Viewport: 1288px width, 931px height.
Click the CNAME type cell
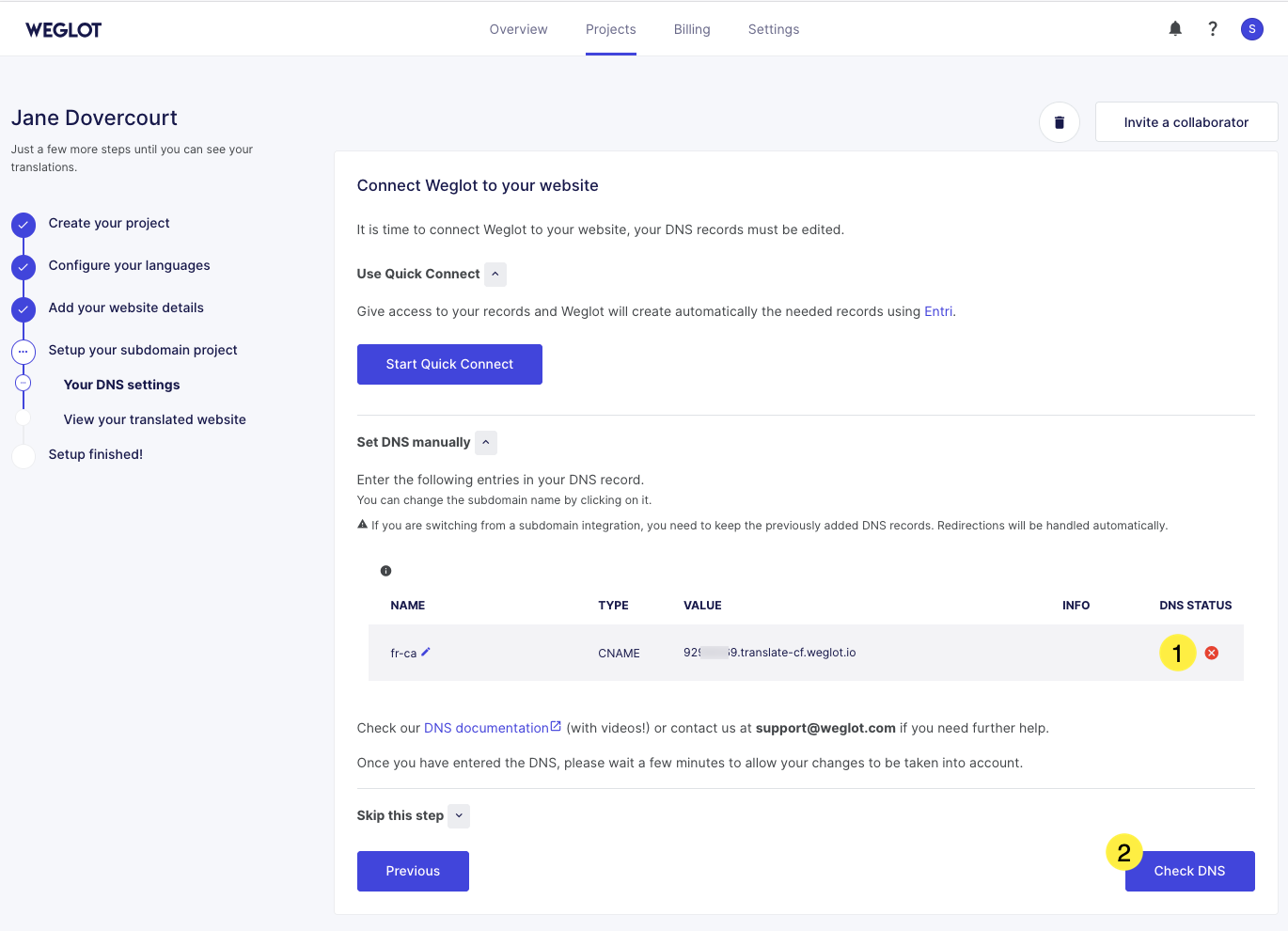coord(619,654)
